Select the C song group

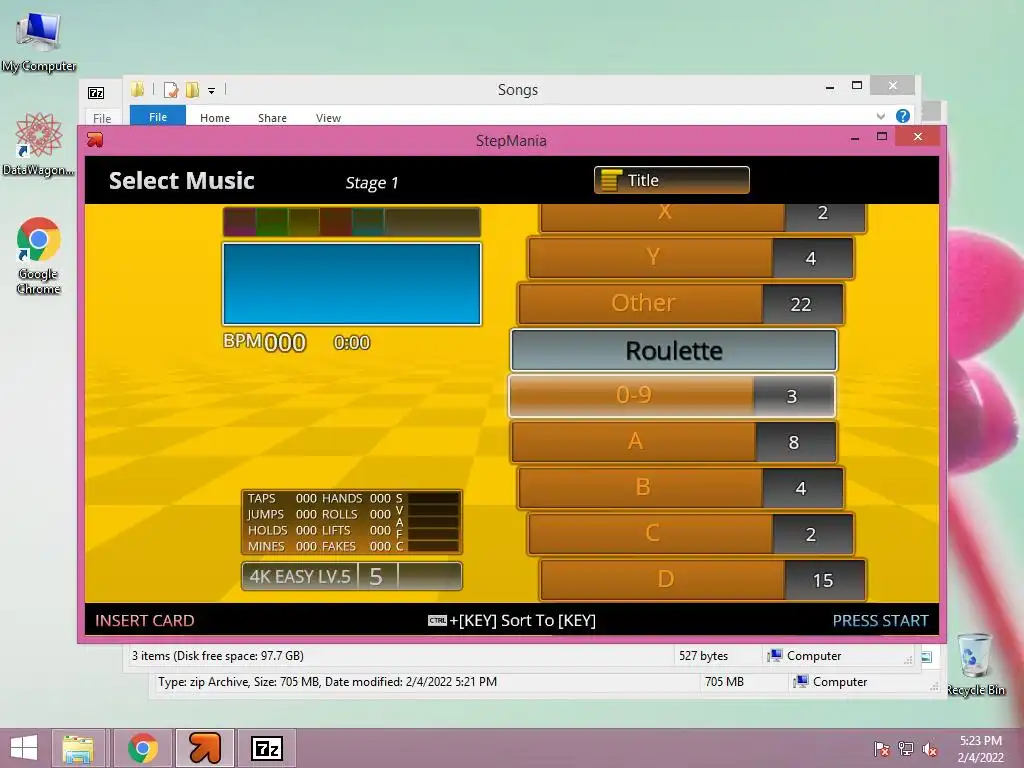691,534
